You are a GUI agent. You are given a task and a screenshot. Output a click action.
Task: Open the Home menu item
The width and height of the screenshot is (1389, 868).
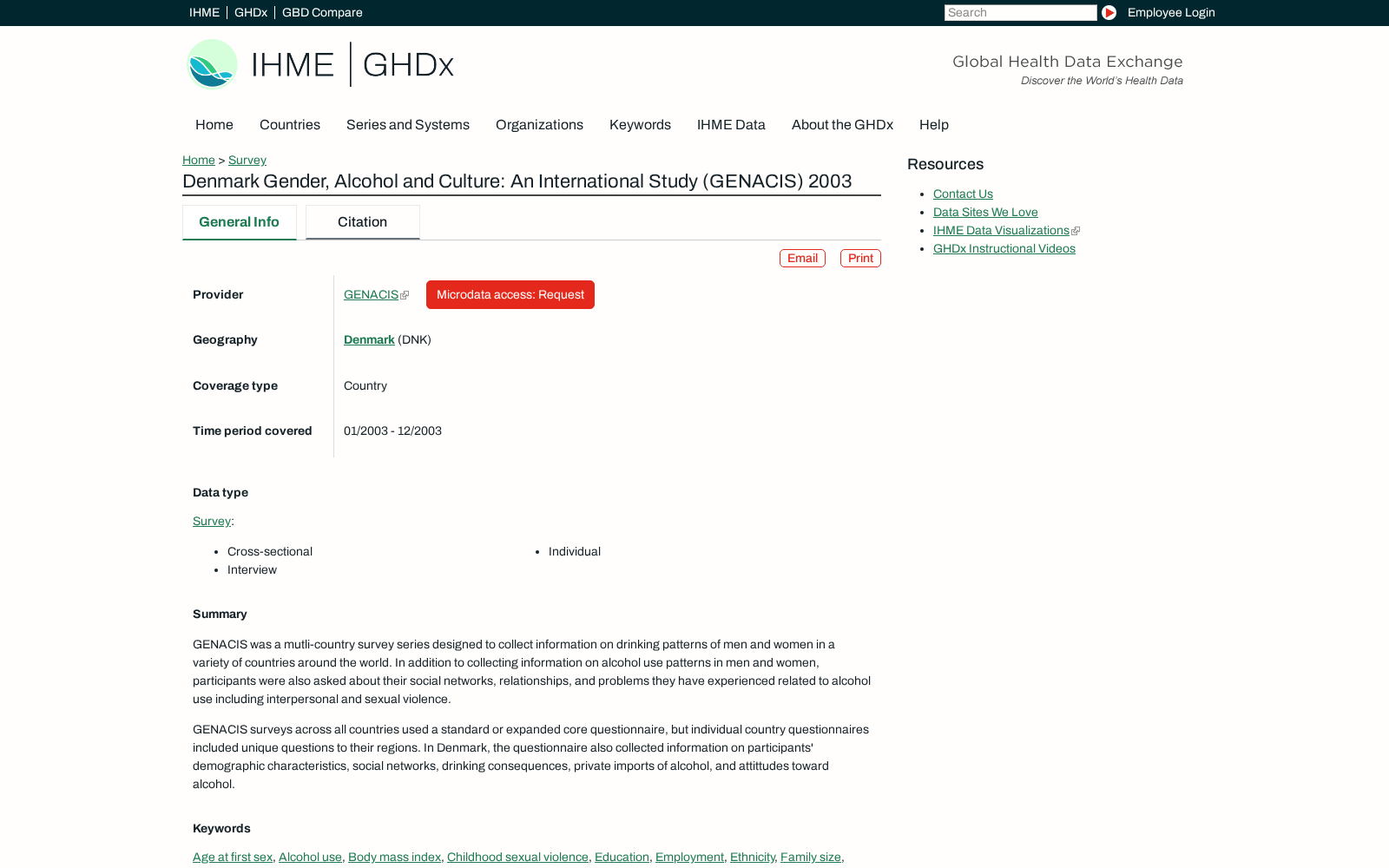(x=214, y=124)
